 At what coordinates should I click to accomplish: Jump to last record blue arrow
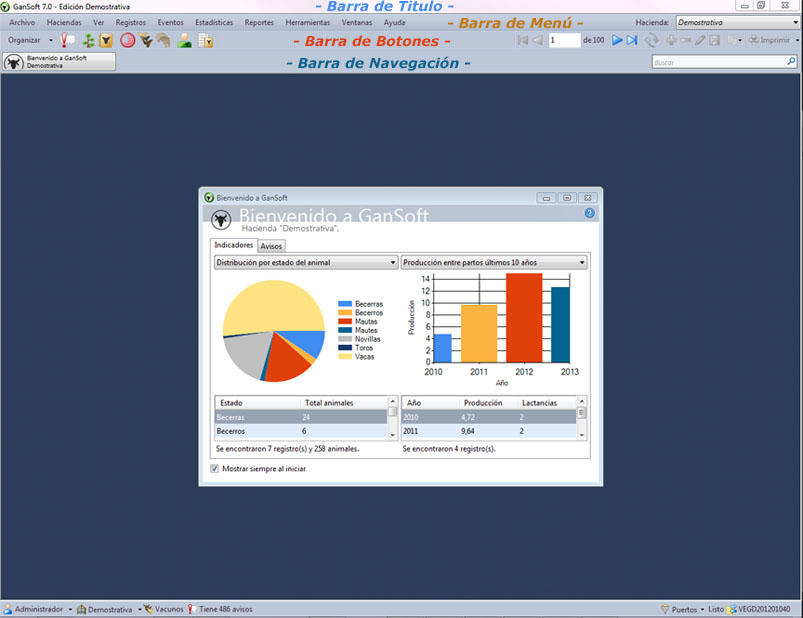click(x=632, y=40)
